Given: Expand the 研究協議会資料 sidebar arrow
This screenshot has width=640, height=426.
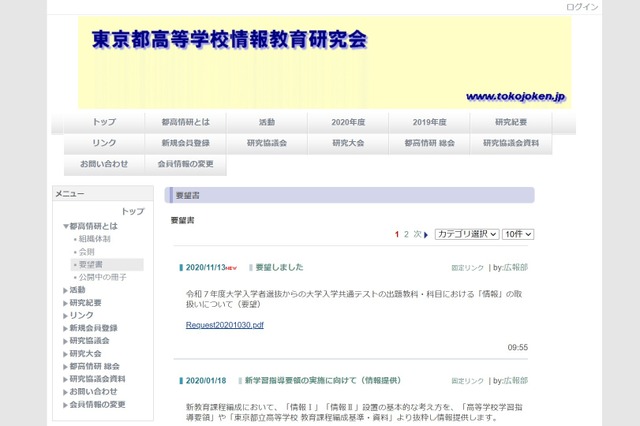Looking at the screenshot, I should coord(65,379).
